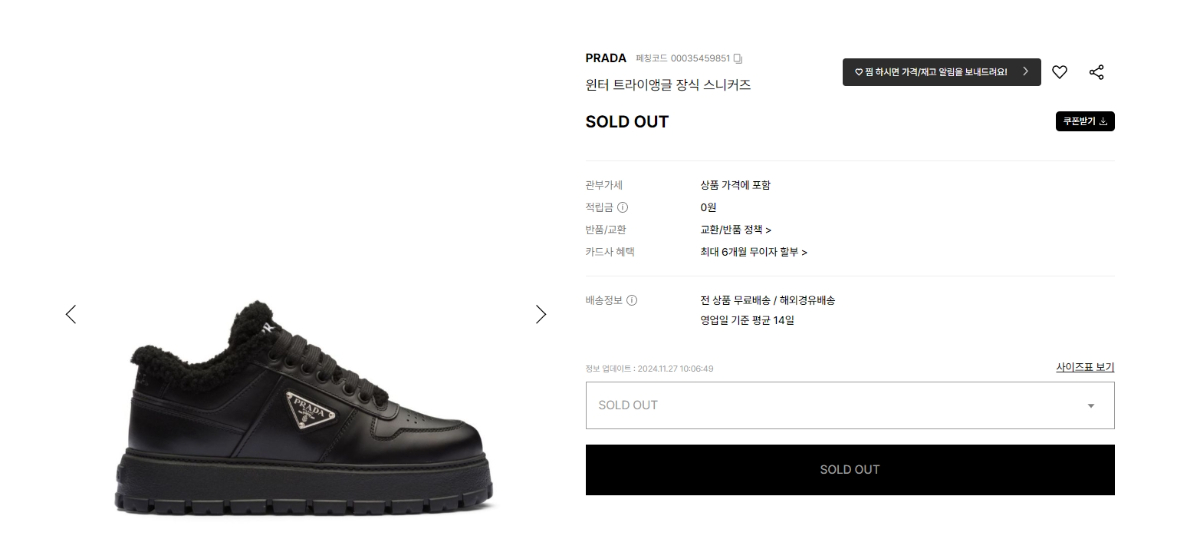Click the share icon
Viewport: 1200px width, 559px height.
[x=1096, y=72]
